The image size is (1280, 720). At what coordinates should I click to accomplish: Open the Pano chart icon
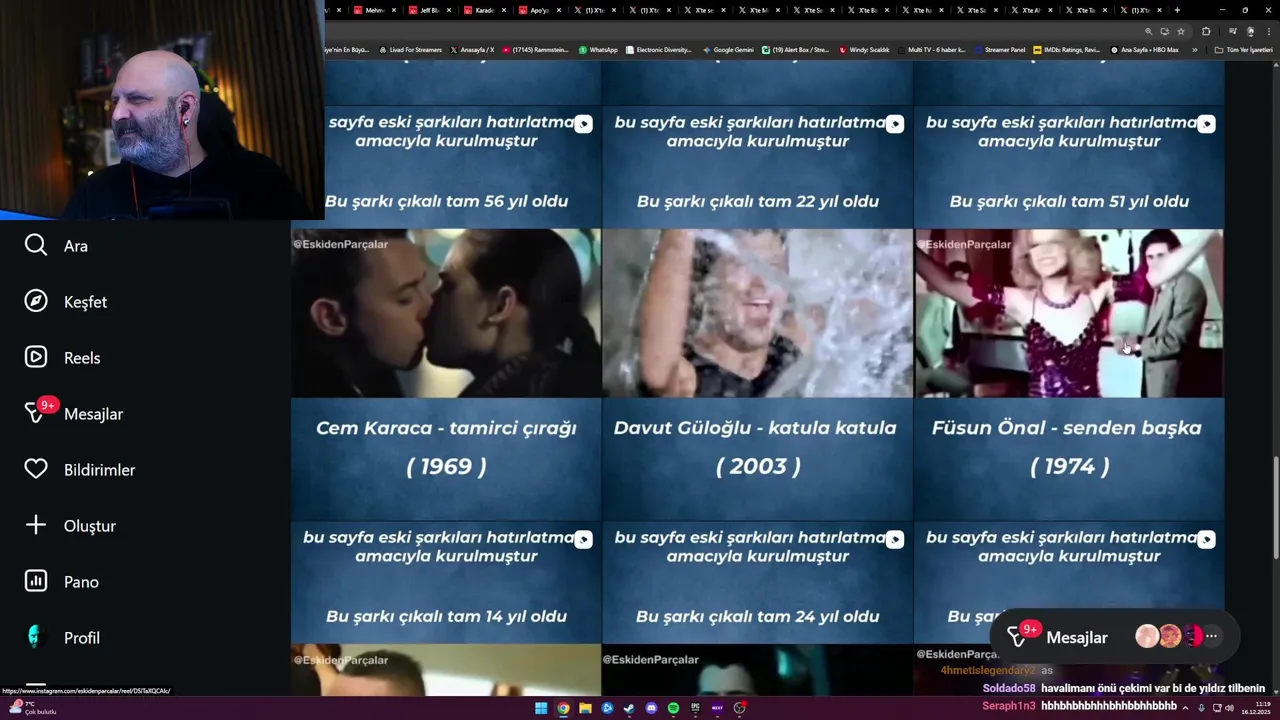[x=36, y=581]
